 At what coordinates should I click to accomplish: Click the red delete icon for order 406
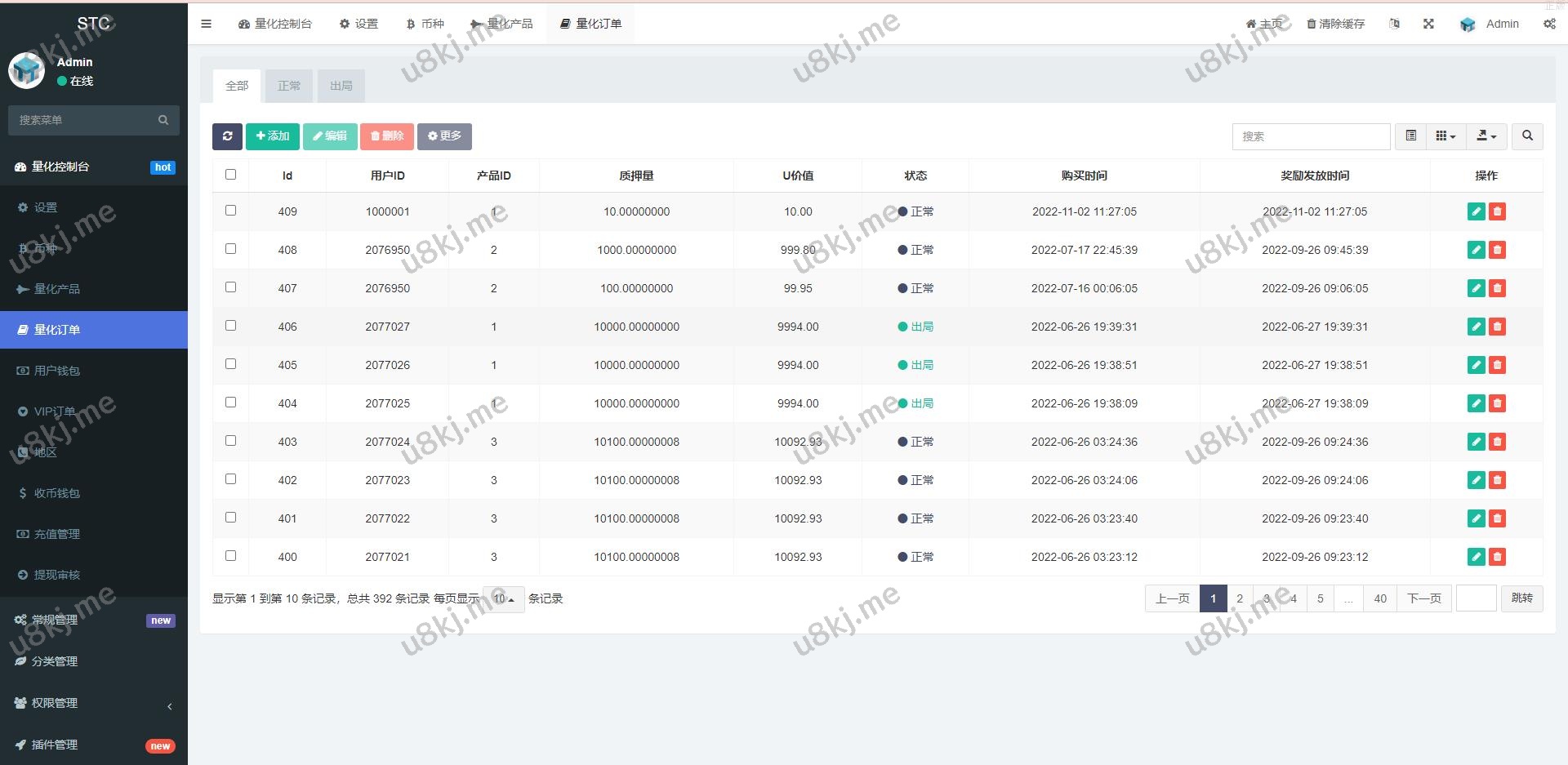(x=1497, y=327)
